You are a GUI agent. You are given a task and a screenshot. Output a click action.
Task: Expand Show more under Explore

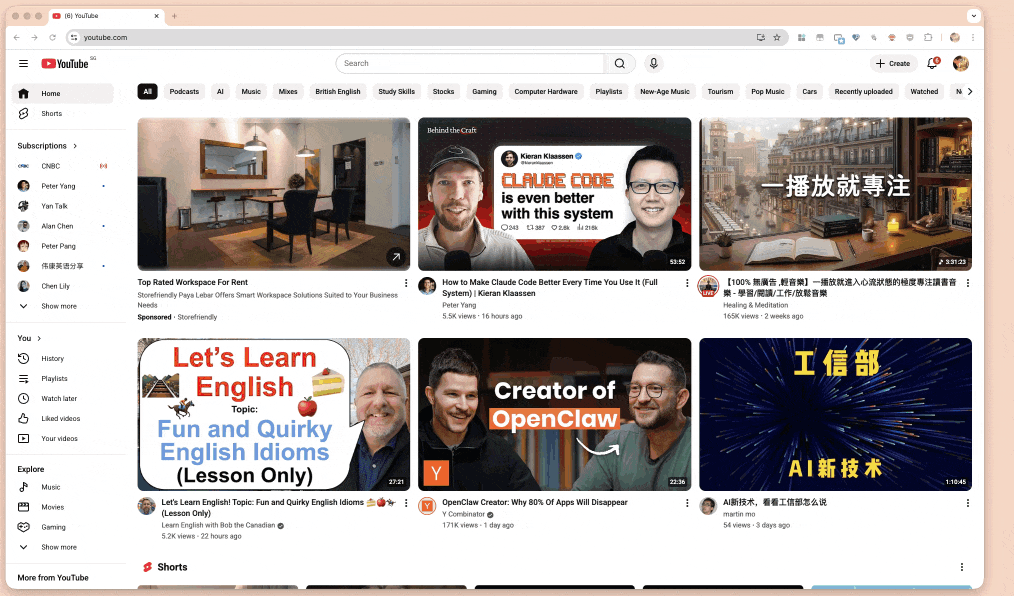point(58,548)
